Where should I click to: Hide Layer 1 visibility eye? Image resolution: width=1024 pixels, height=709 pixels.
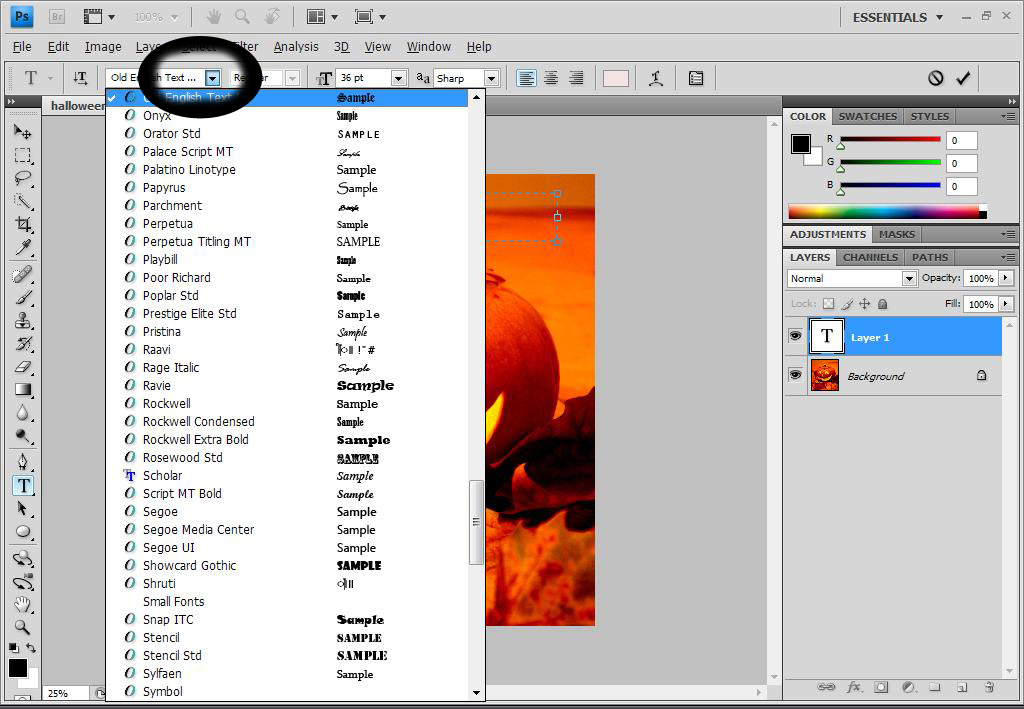pyautogui.click(x=795, y=336)
